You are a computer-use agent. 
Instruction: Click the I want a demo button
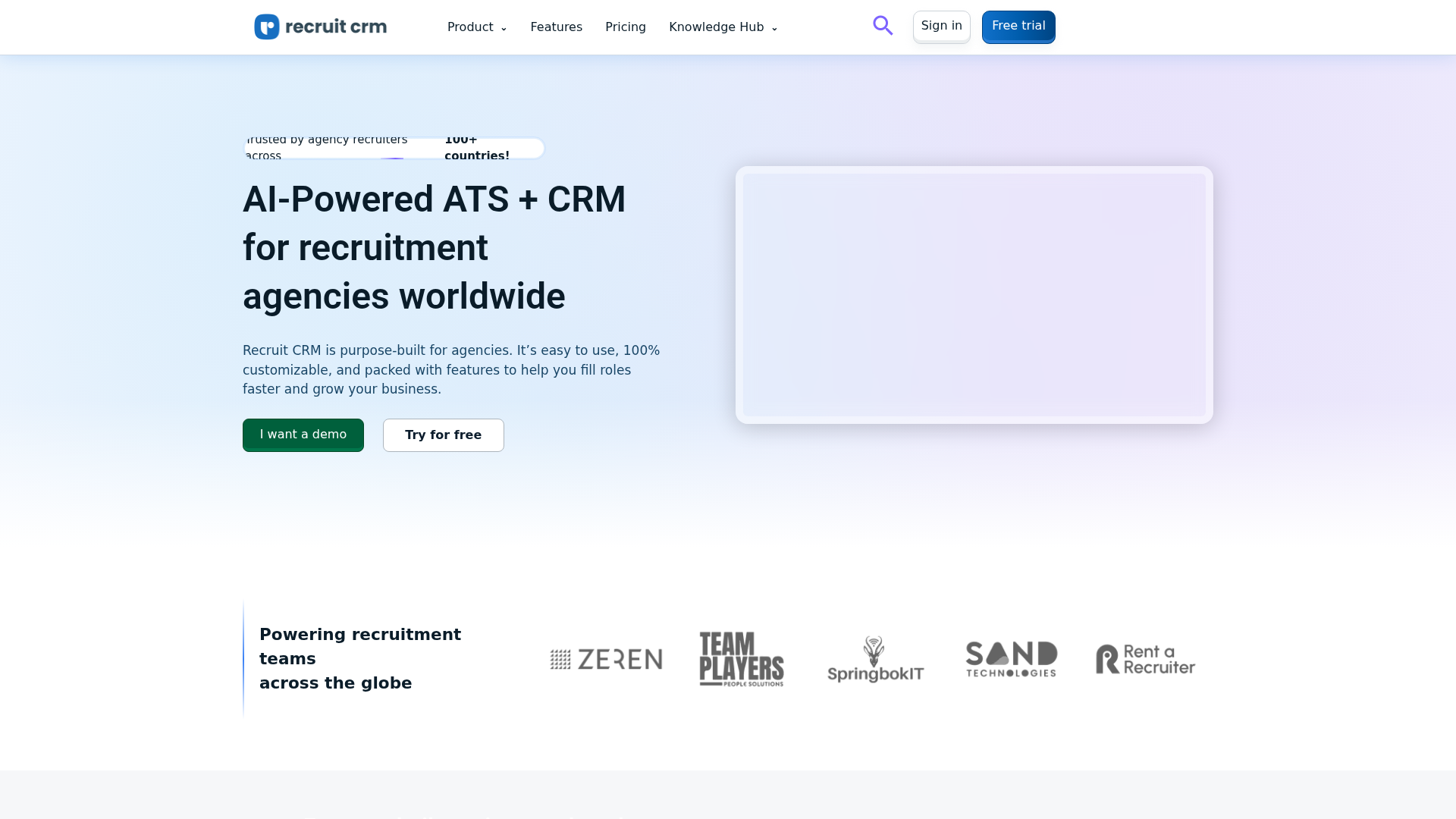(303, 435)
